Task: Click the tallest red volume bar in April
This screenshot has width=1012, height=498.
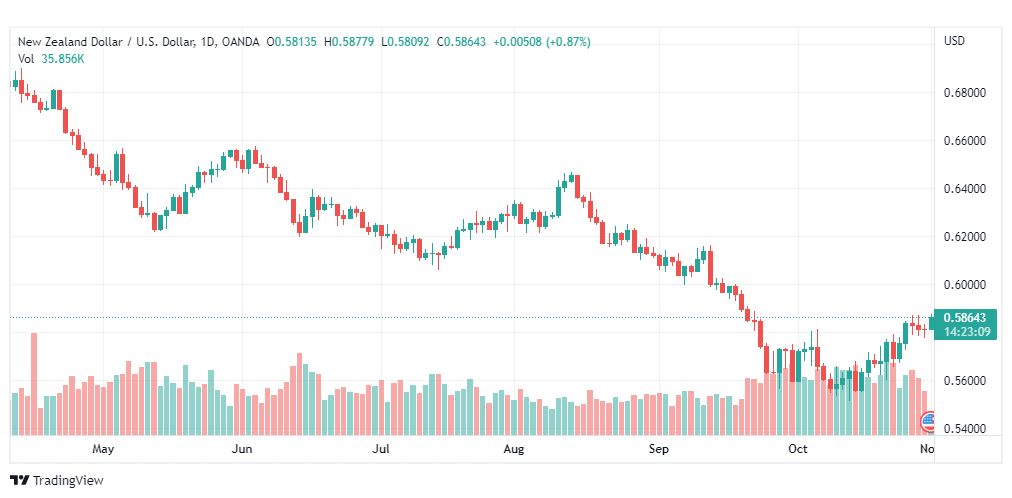Action: tap(34, 384)
